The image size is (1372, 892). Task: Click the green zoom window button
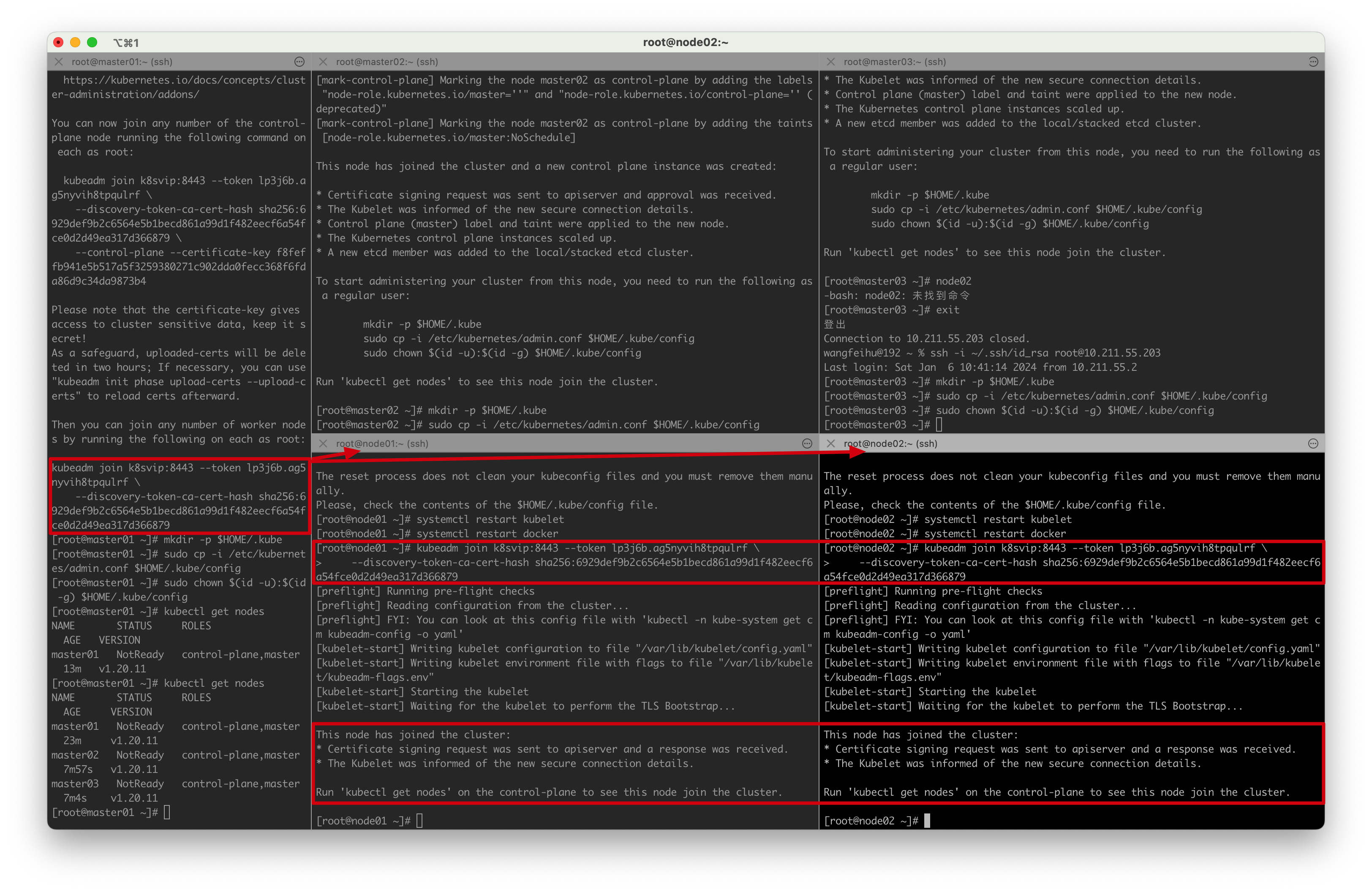coord(92,42)
